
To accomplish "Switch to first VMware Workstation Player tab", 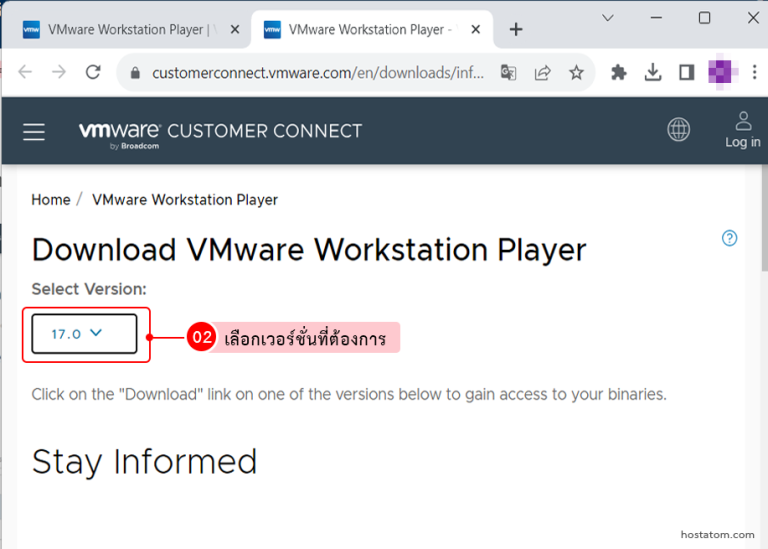I will [126, 30].
